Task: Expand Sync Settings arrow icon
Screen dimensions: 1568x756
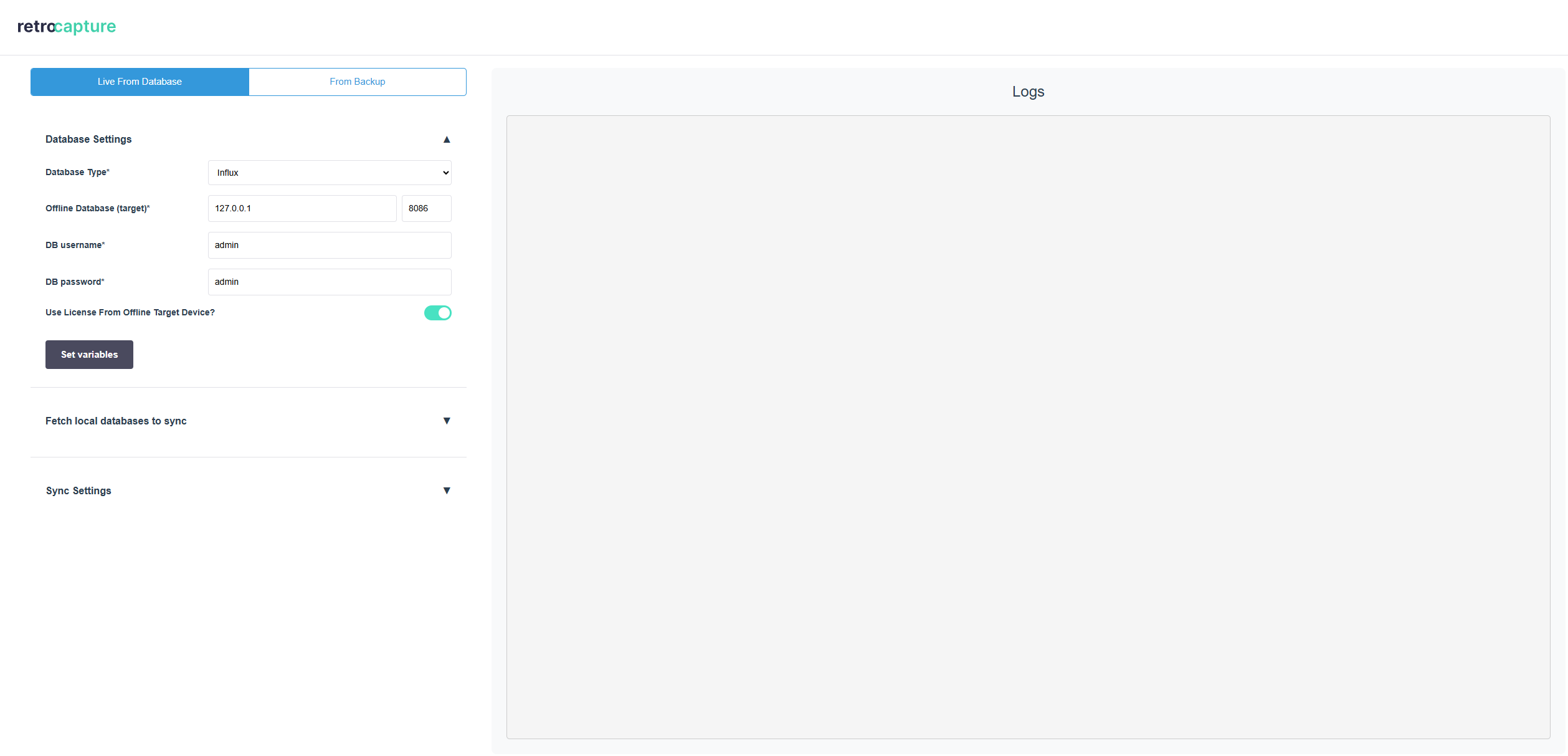Action: [x=447, y=491]
